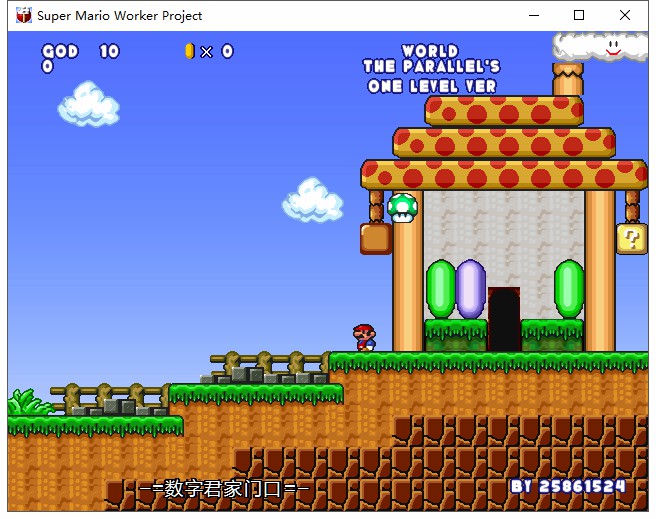Click the wooden fence on the middle ledge
This screenshot has width=656, height=519.
(x=269, y=367)
